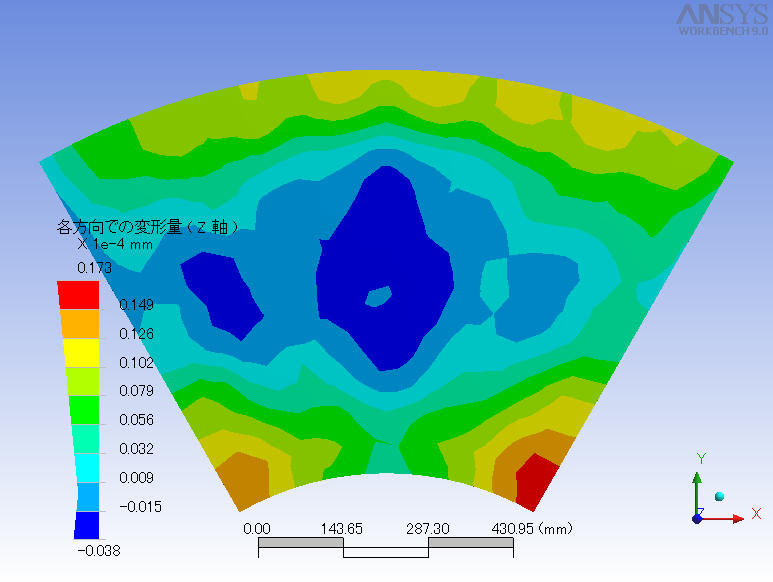Screen dimensions: 773x582
Task: Click legend value 0.149
Action: (x=136, y=305)
